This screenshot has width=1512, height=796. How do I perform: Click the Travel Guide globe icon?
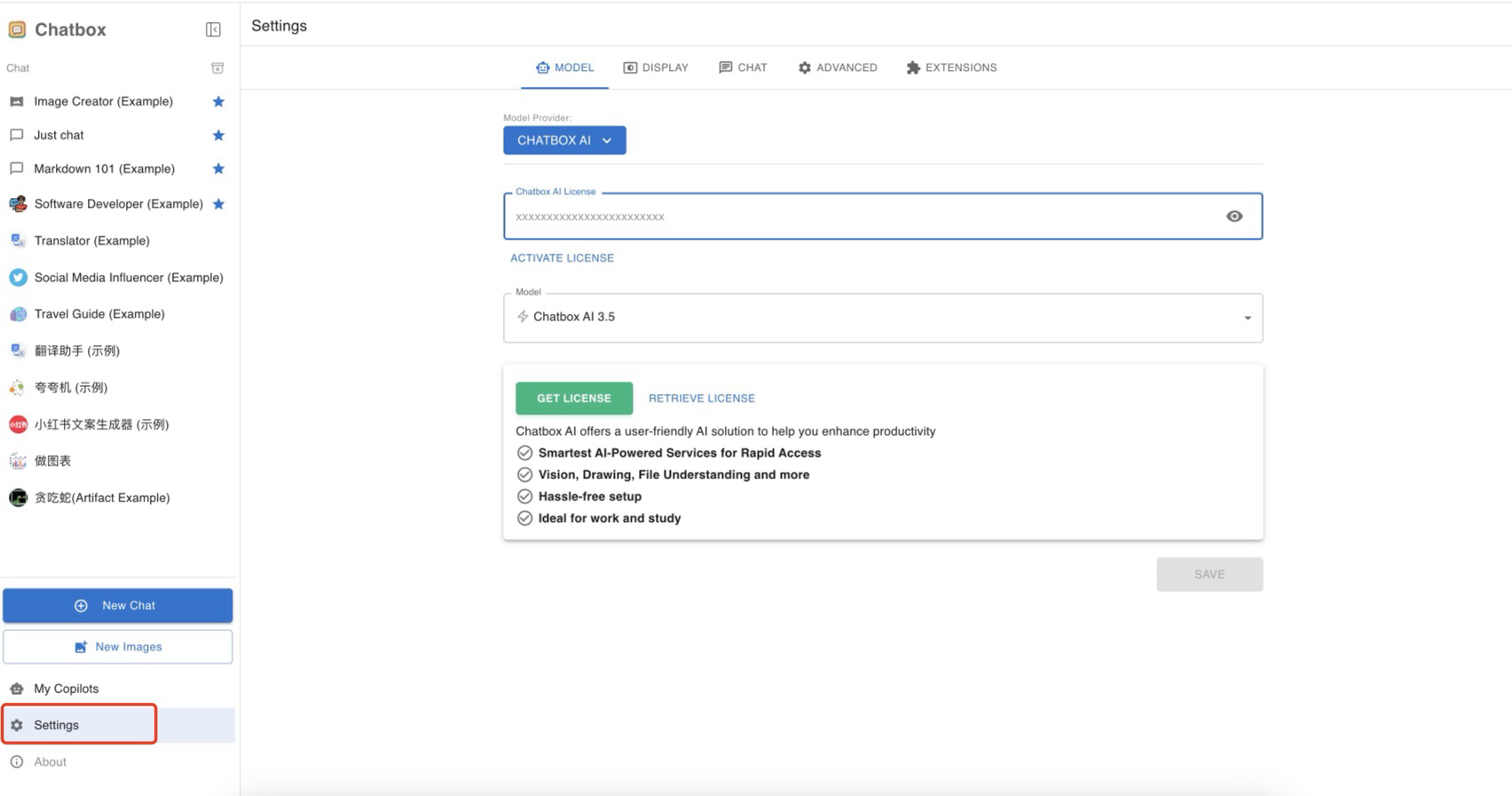click(18, 314)
